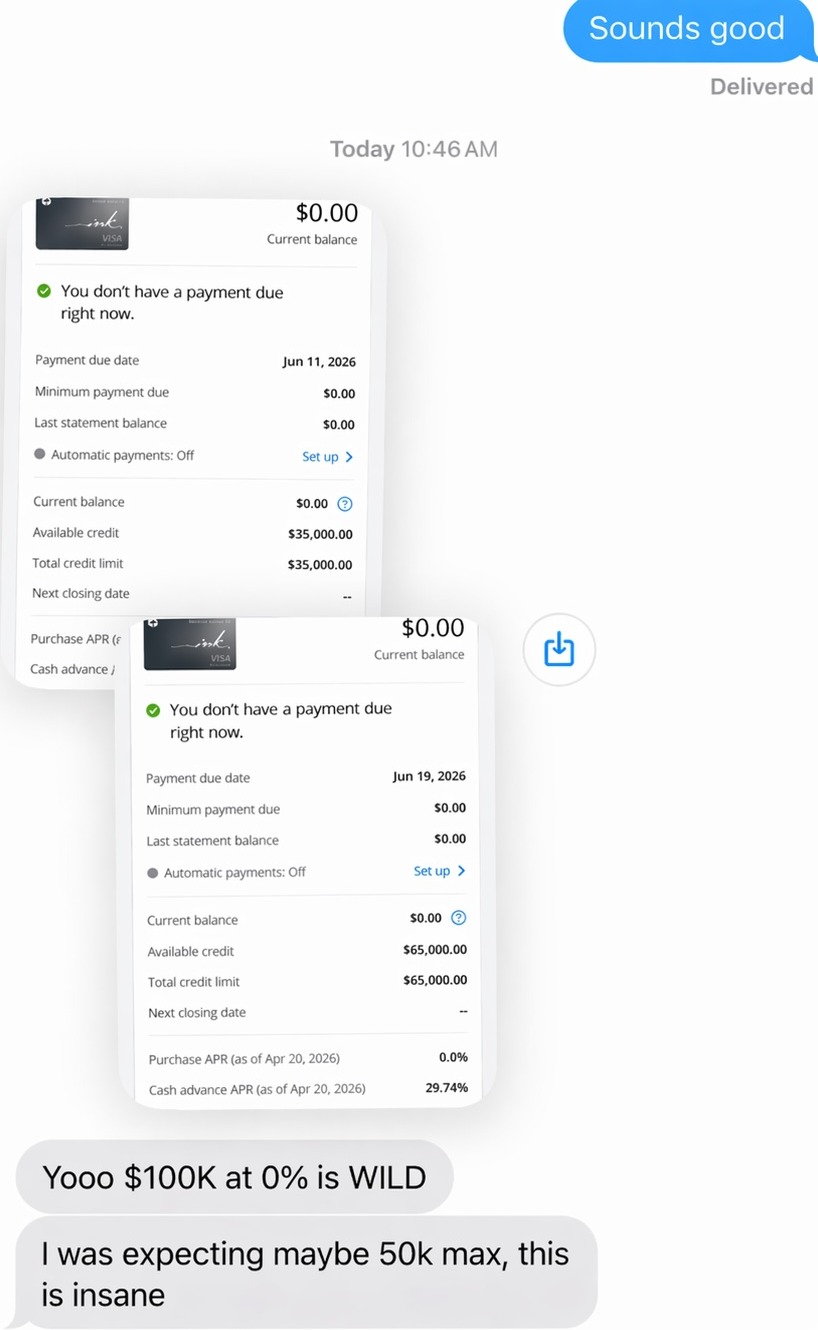
Task: Open the second Ink card screenshot with $65,000.00 limit
Action: 306,862
